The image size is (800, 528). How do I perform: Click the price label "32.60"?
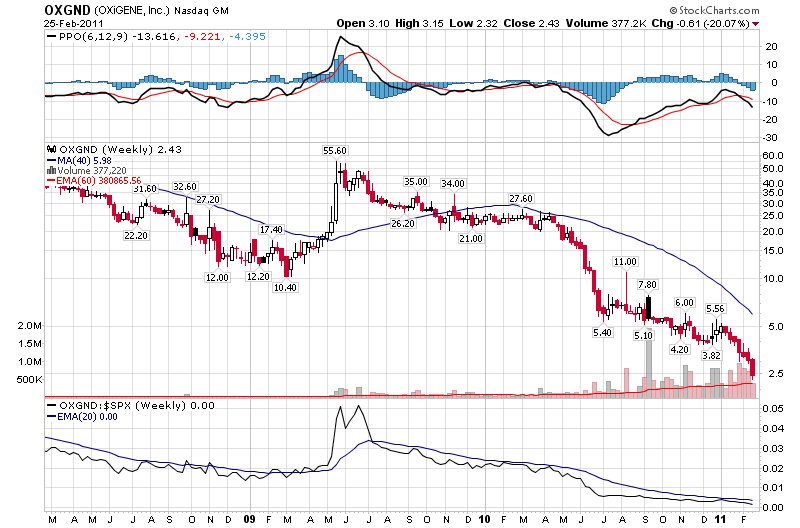pos(185,187)
